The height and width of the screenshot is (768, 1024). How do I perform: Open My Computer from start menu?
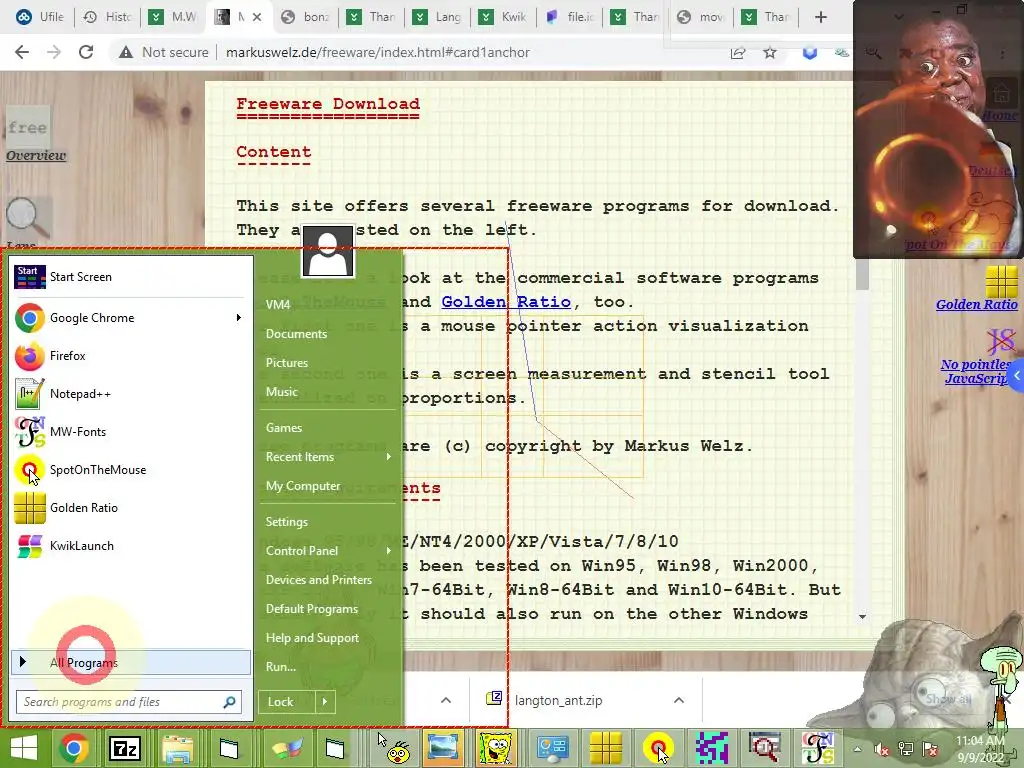click(302, 486)
